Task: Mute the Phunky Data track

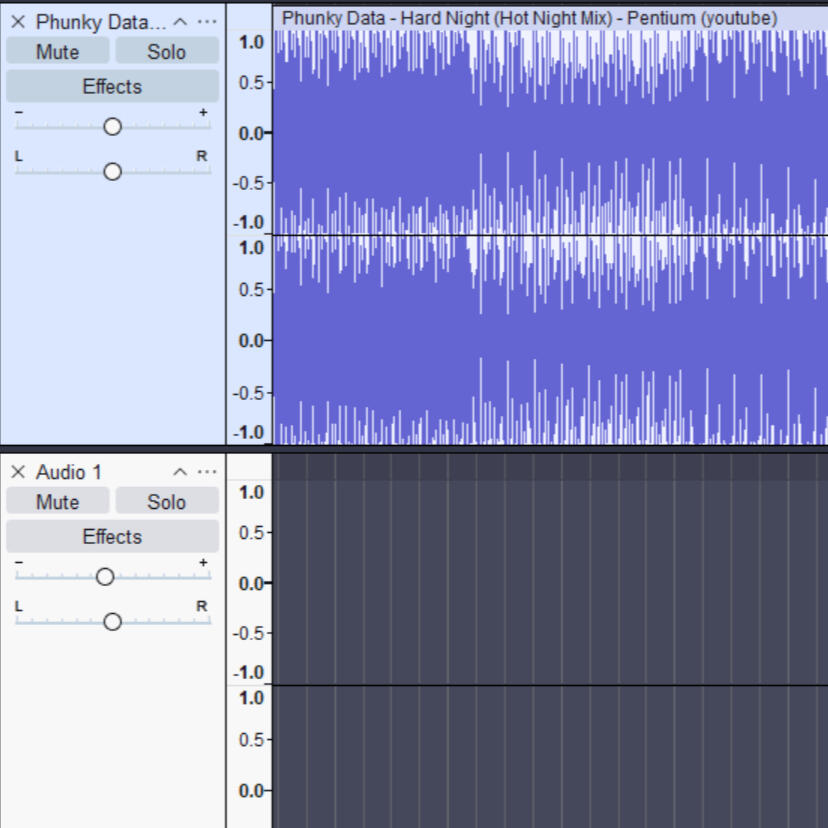Action: (x=57, y=52)
